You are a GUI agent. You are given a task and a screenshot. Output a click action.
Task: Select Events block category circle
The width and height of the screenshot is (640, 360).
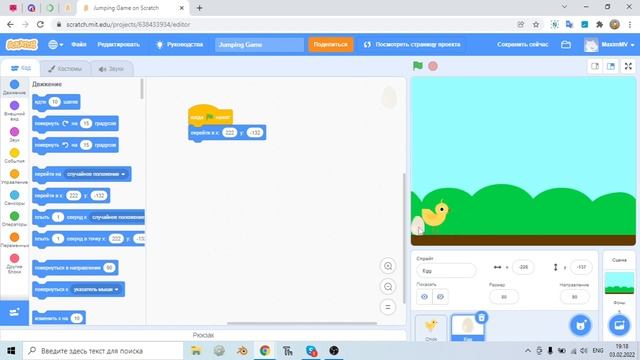(14, 153)
